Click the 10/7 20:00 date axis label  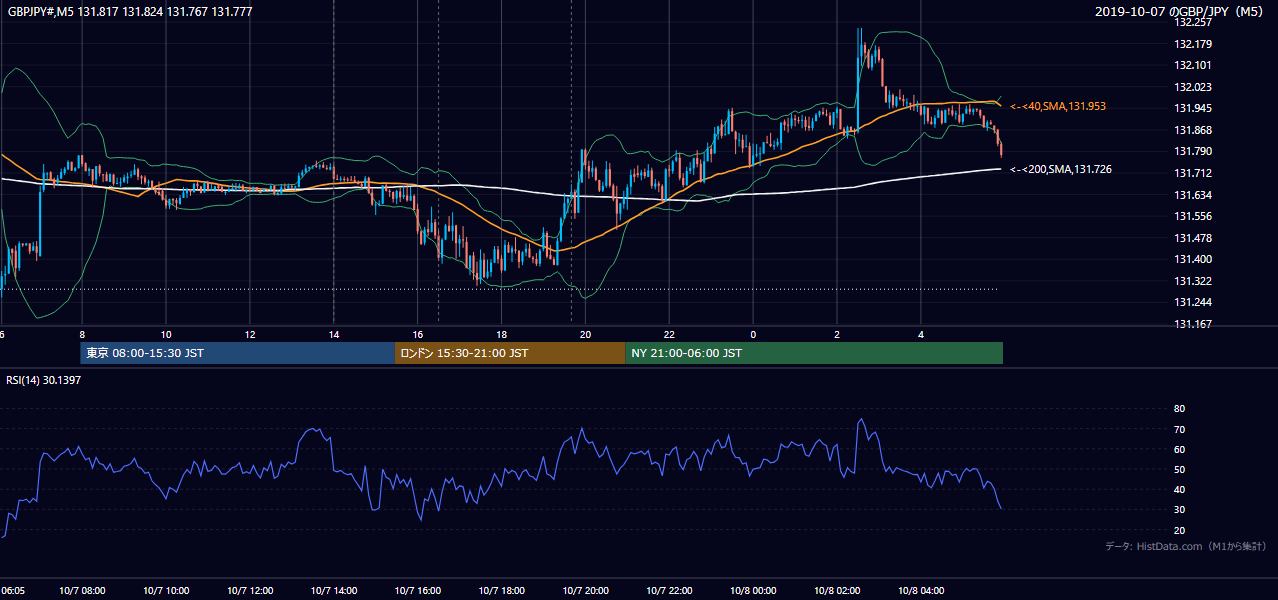585,591
